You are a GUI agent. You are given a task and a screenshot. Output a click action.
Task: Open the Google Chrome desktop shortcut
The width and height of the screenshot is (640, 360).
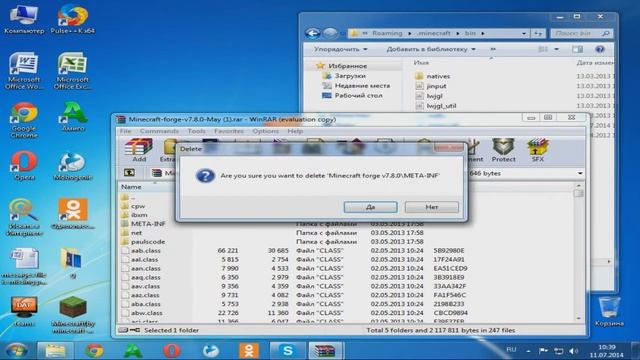coord(24,120)
